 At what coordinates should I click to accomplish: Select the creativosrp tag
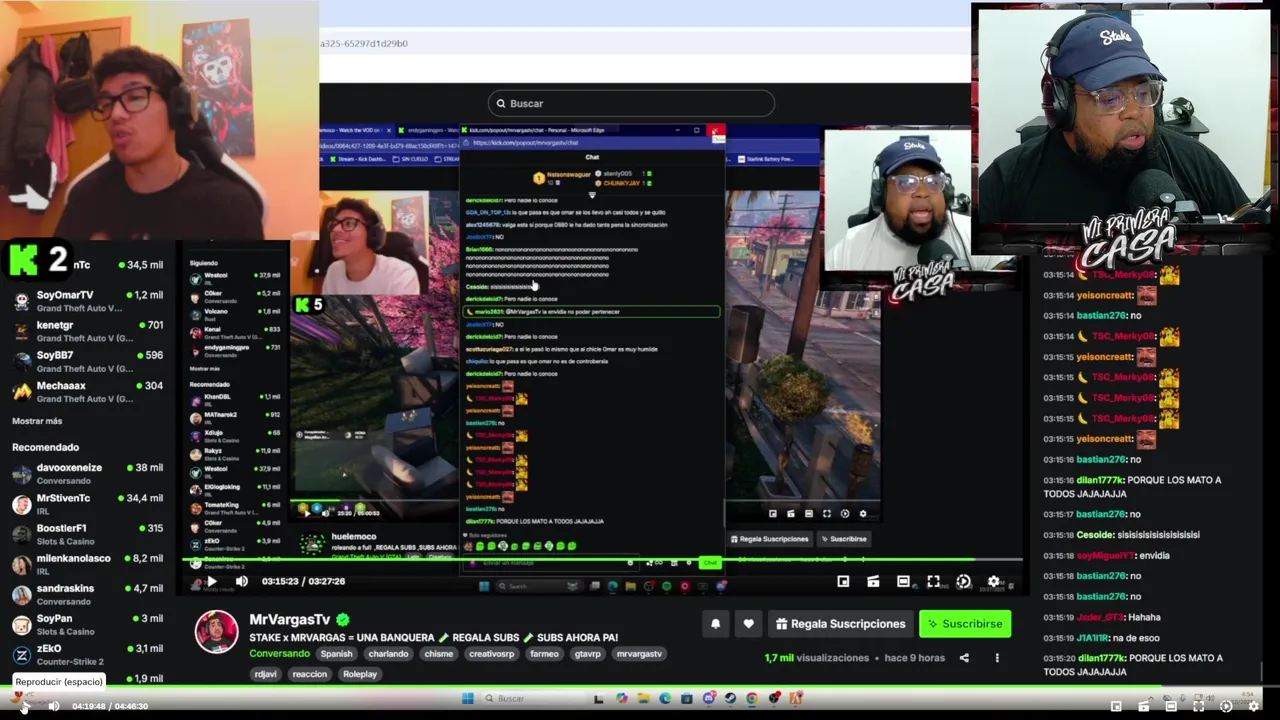pyautogui.click(x=492, y=654)
